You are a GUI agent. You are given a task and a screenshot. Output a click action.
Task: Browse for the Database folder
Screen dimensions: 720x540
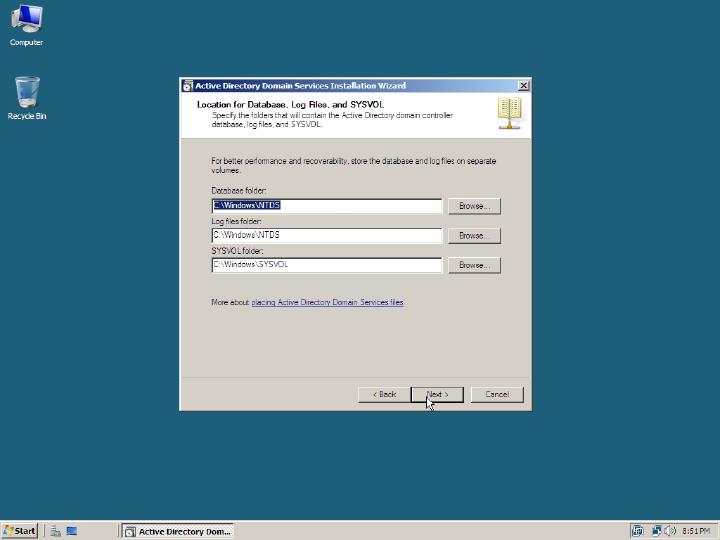[474, 206]
